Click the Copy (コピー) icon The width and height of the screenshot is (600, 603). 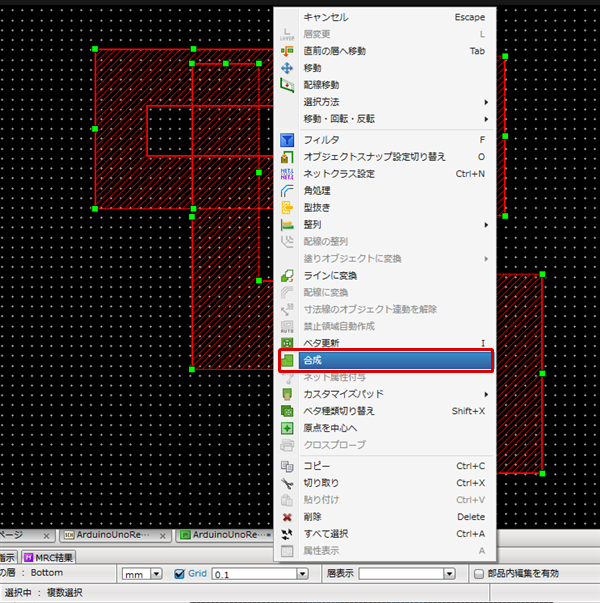[x=287, y=466]
